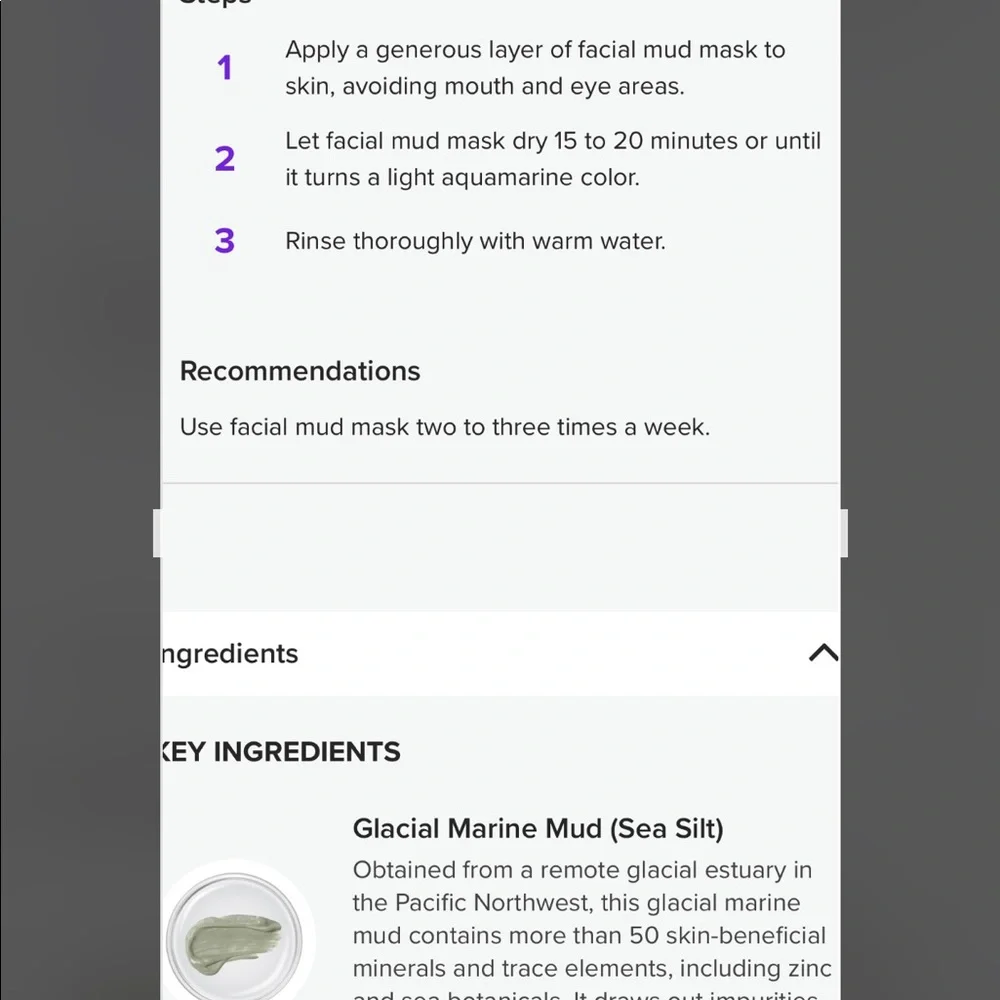This screenshot has height=1000, width=1000.
Task: Click the left edge handle of the panel
Action: (x=157, y=533)
